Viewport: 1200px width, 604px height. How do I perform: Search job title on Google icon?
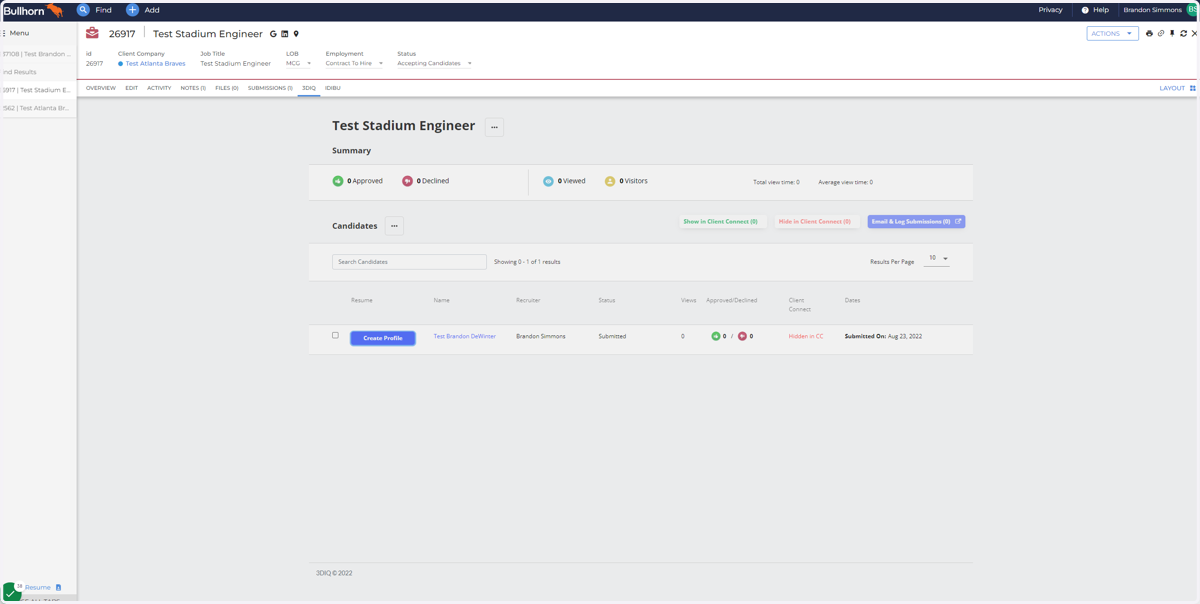[273, 34]
